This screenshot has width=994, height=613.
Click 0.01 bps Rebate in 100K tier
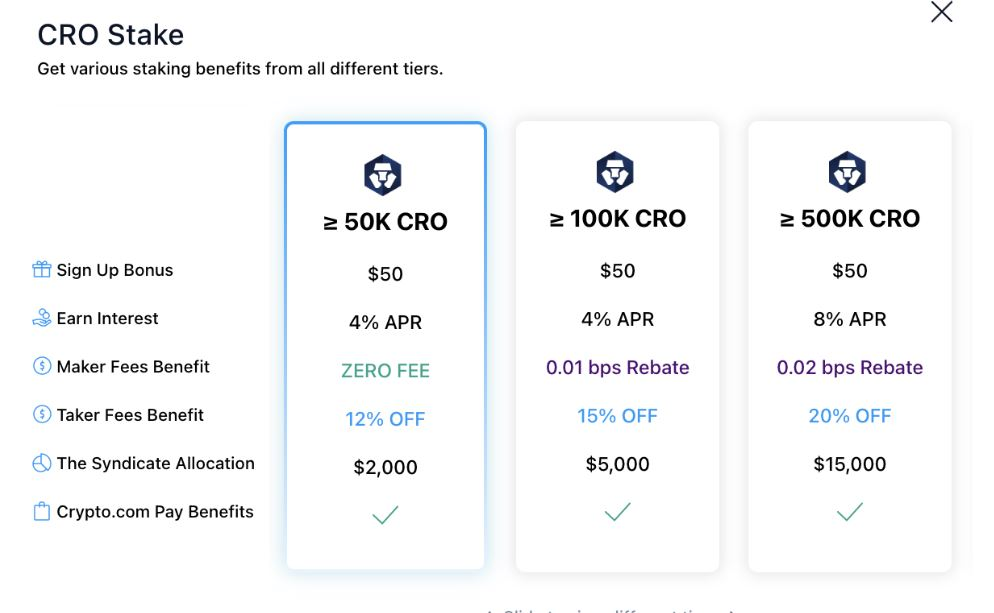(617, 368)
